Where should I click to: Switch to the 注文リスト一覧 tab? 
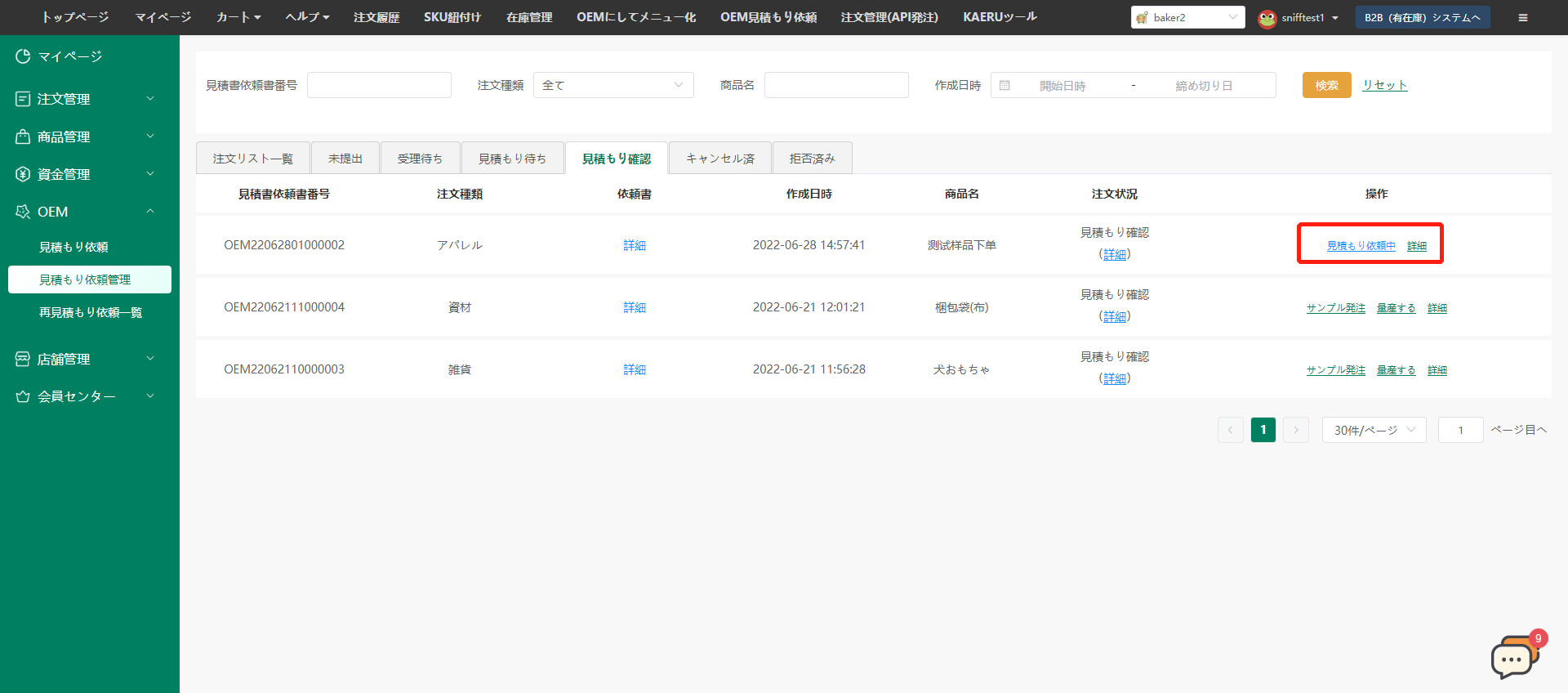[253, 159]
